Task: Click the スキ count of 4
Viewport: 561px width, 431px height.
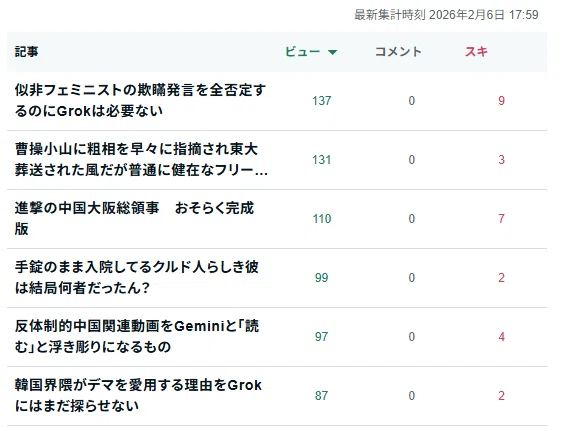Action: [x=502, y=337]
